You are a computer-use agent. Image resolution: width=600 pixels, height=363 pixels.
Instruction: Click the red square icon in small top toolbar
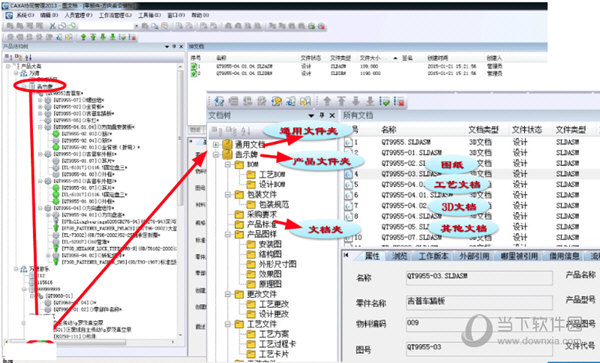pyautogui.click(x=133, y=37)
